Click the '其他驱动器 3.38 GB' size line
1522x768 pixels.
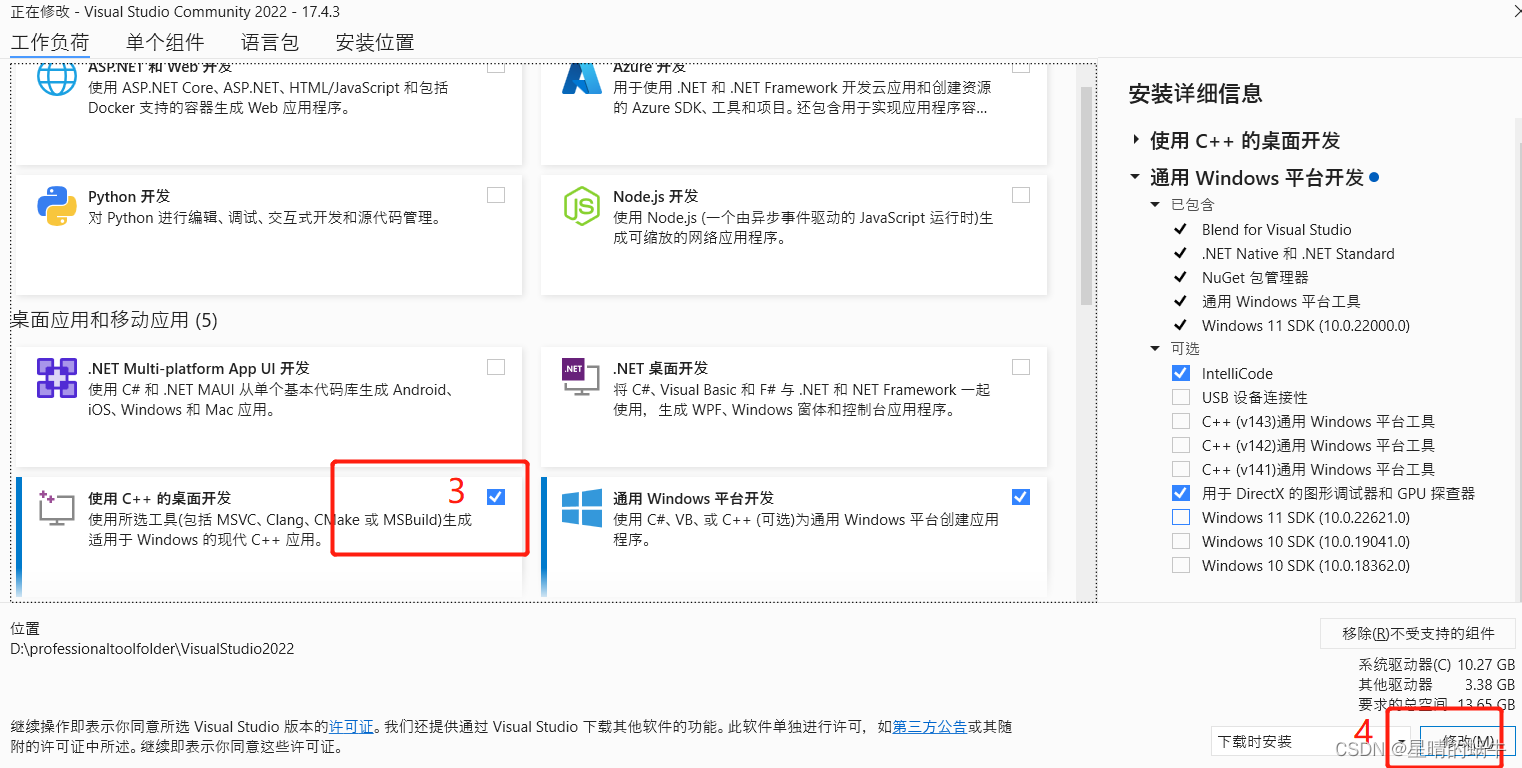pos(1437,685)
